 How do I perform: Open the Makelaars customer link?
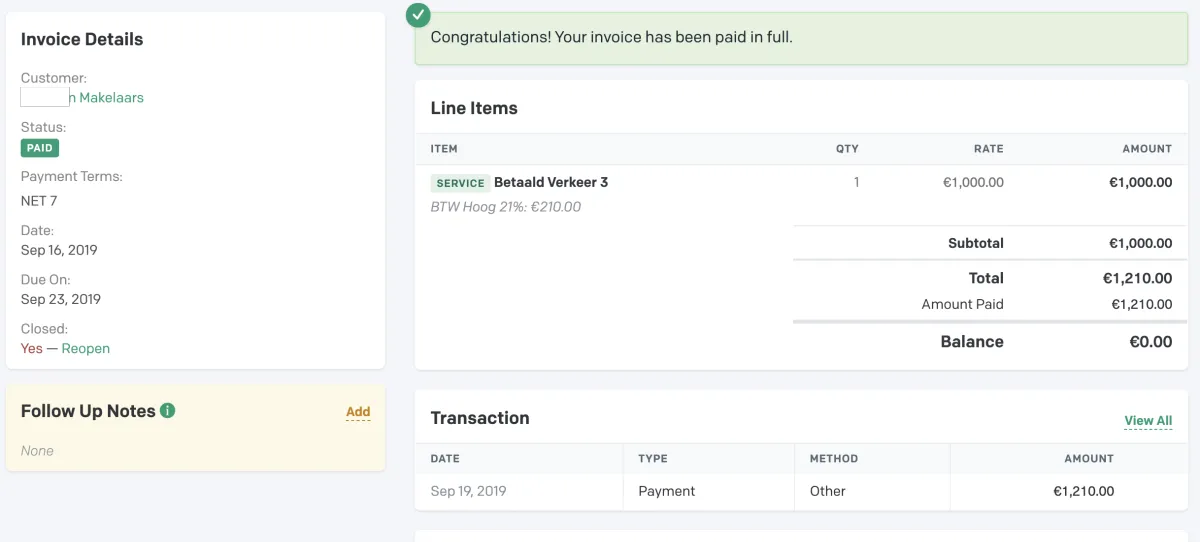click(105, 97)
